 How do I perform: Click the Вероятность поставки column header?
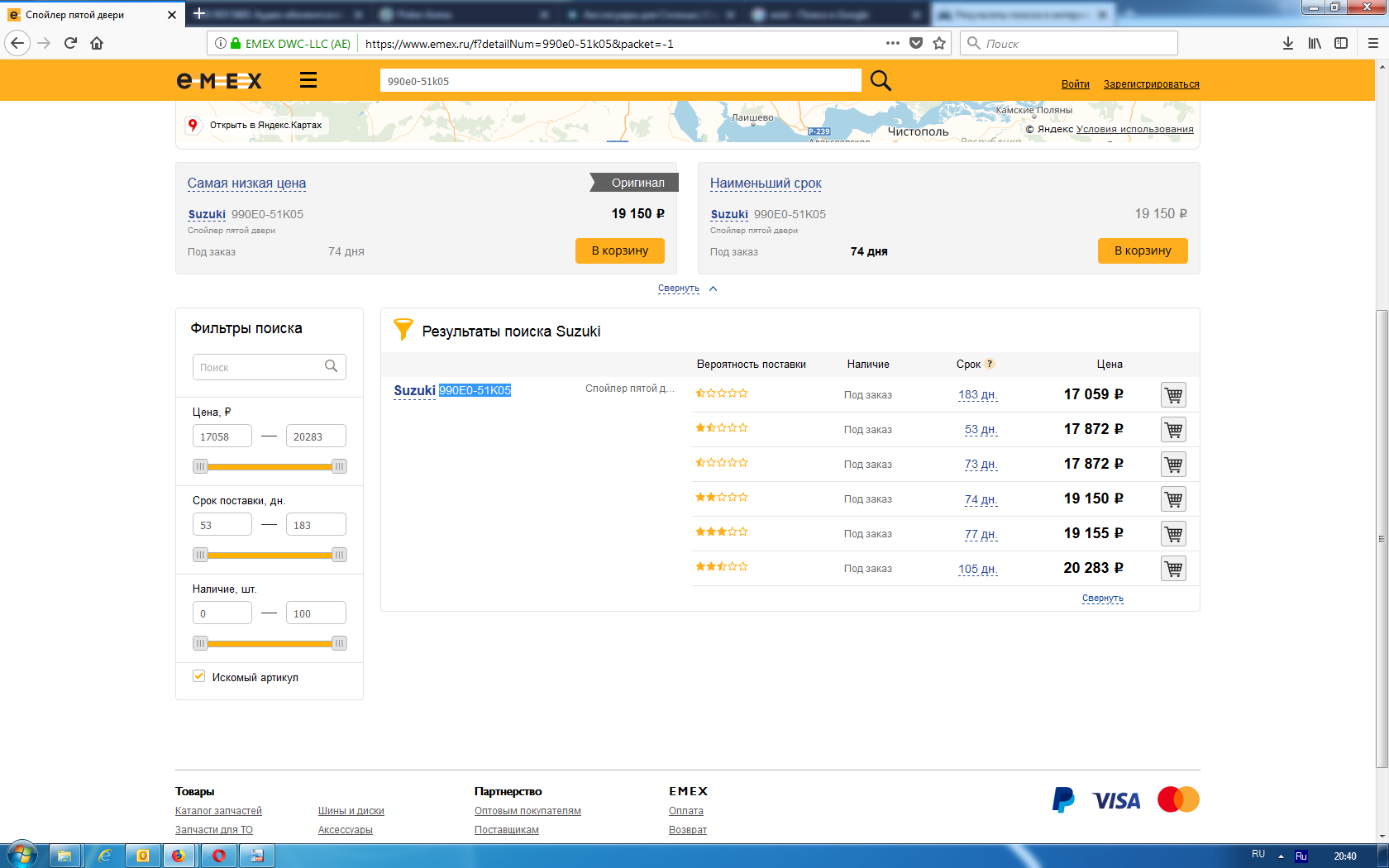coord(751,365)
